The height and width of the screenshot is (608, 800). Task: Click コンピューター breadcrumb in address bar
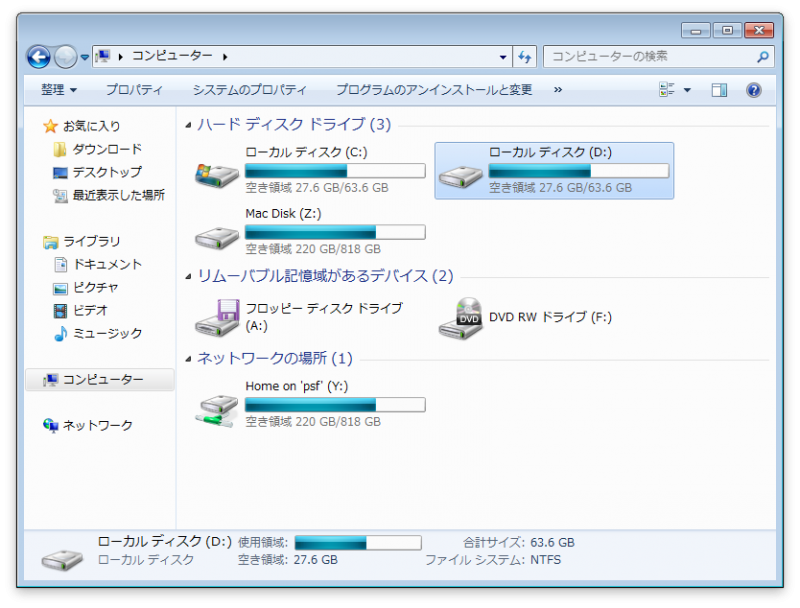pos(172,56)
